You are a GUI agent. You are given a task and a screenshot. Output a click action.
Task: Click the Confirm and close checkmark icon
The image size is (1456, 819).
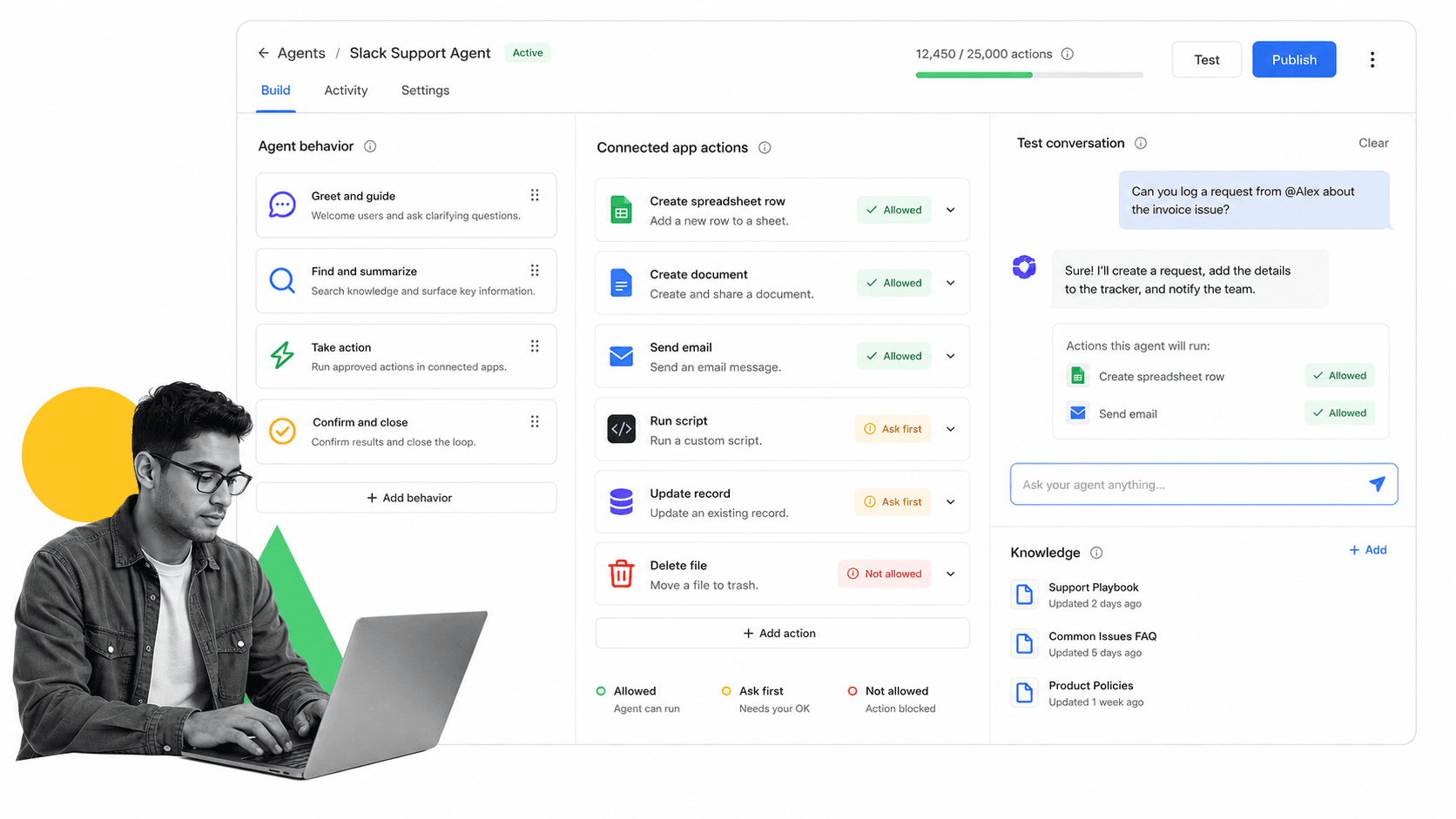pos(282,431)
